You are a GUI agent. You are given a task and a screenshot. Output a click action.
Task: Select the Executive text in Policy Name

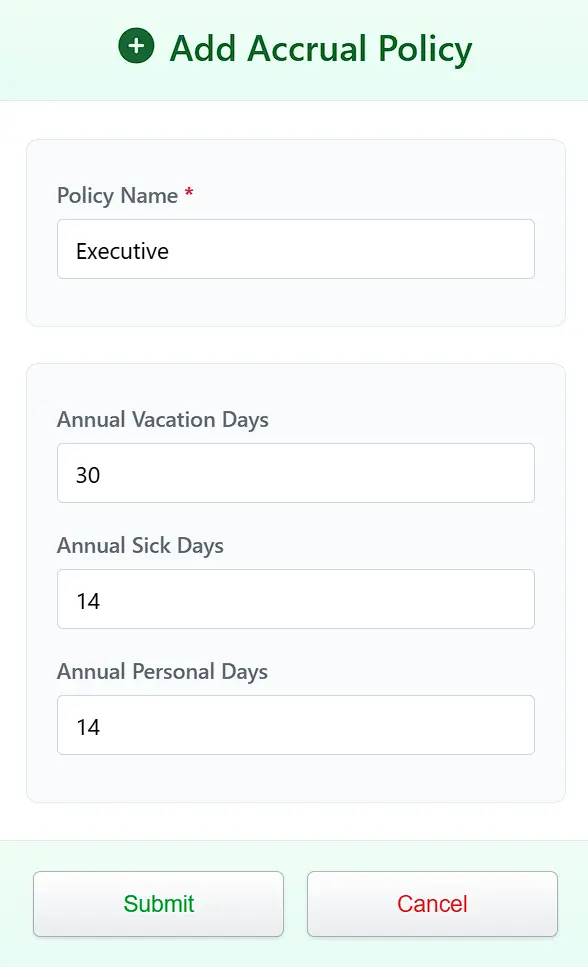click(x=120, y=249)
